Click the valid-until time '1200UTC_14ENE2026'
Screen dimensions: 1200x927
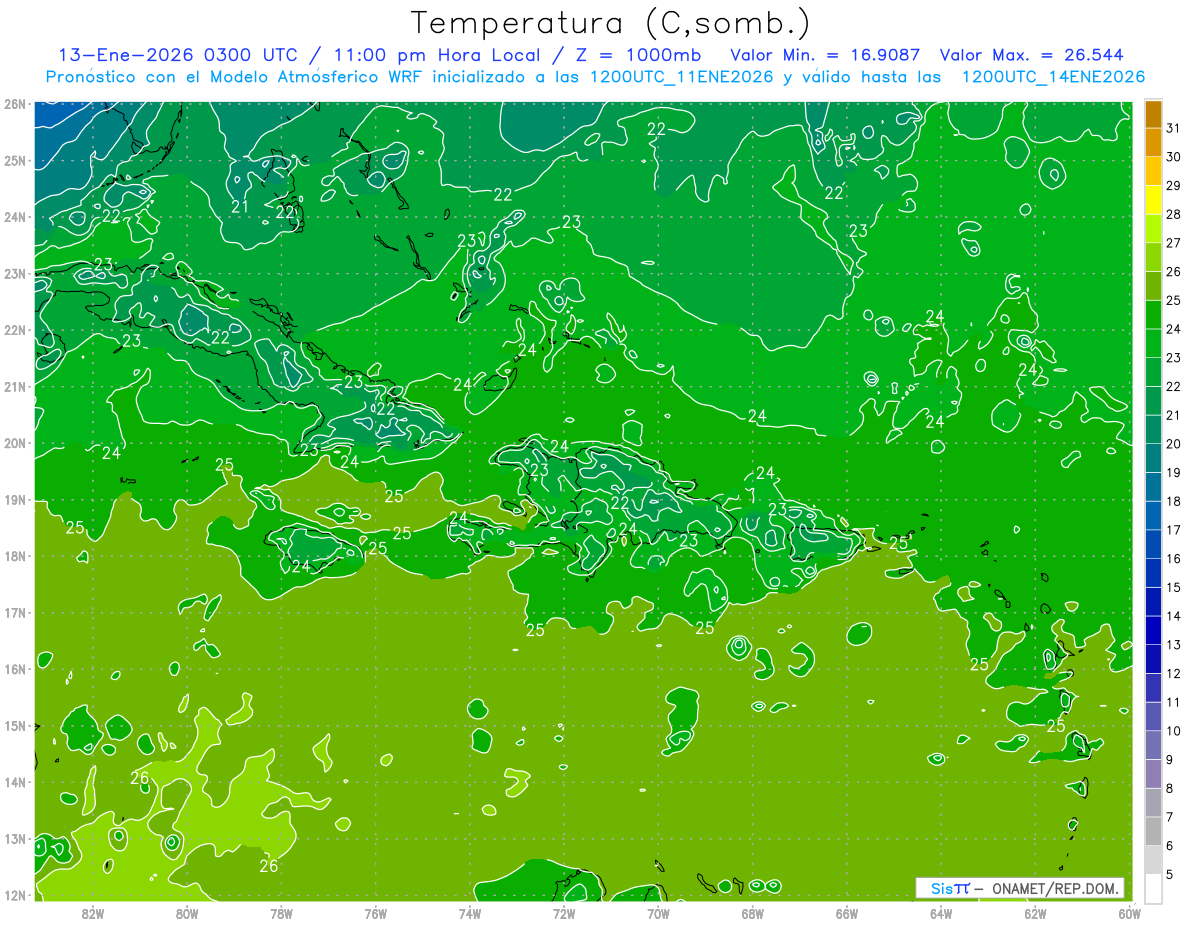point(1053,77)
